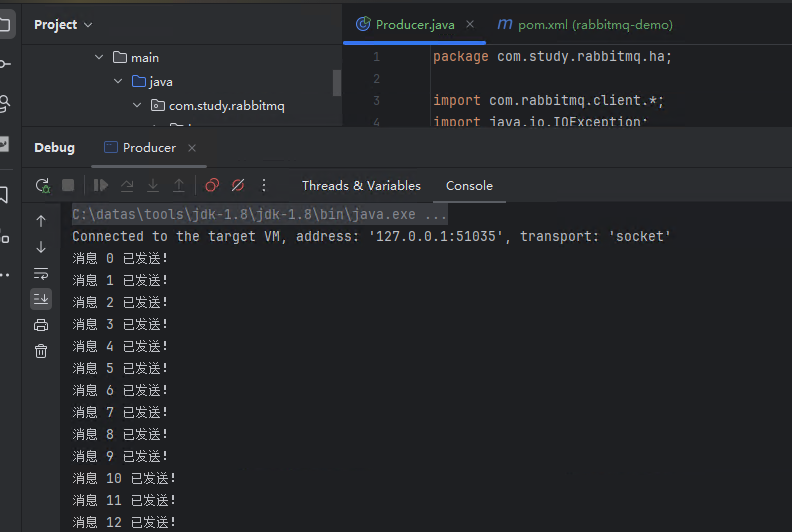The image size is (792, 532).
Task: Open the View Breakpoints dialog
Action: click(x=212, y=185)
